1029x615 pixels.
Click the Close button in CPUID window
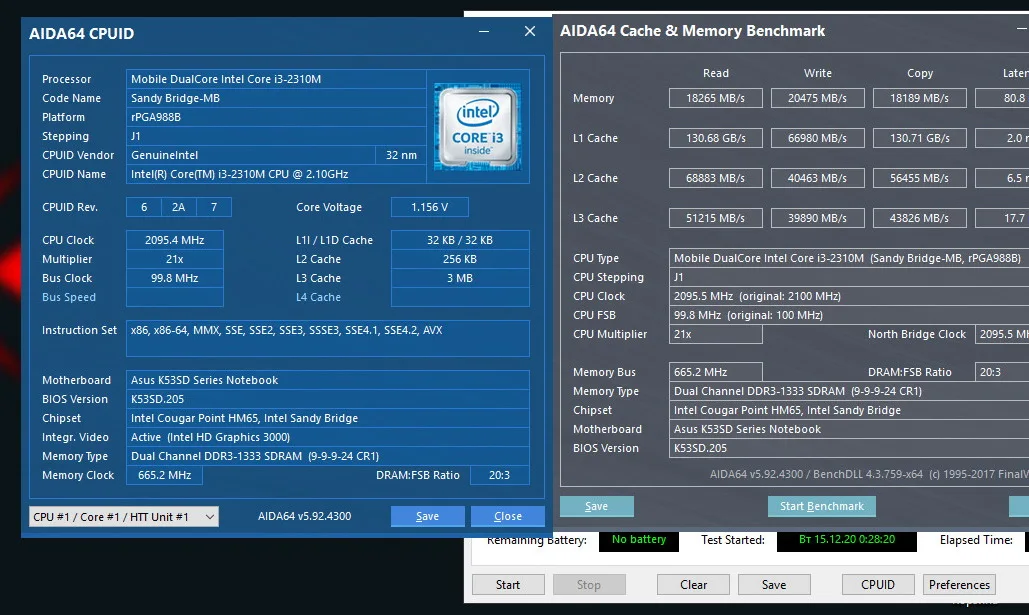pos(507,517)
